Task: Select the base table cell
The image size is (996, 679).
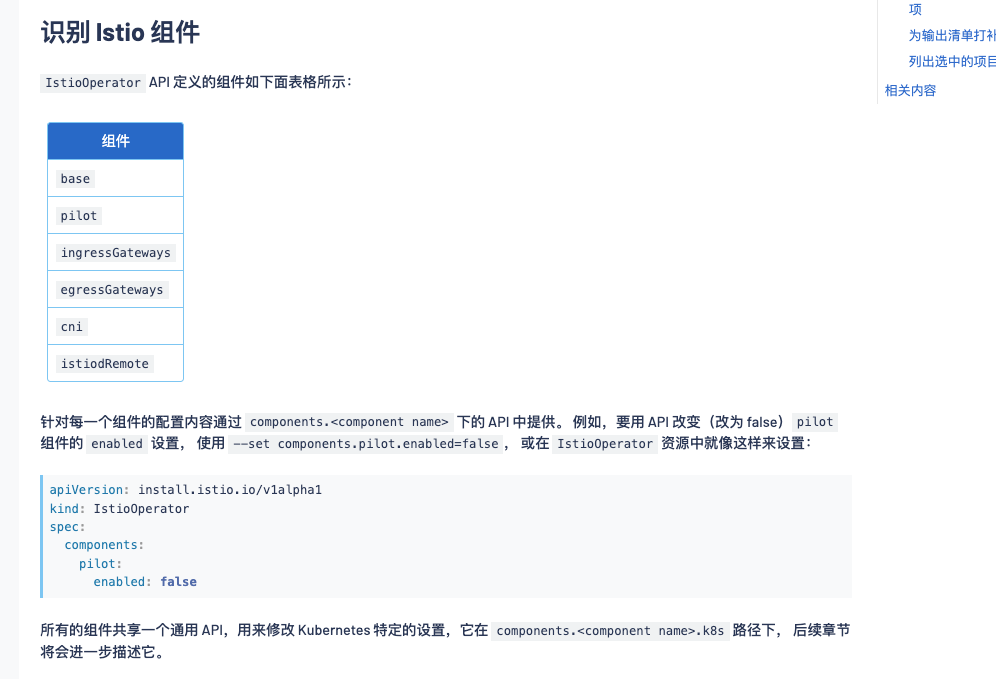Action: click(x=116, y=178)
